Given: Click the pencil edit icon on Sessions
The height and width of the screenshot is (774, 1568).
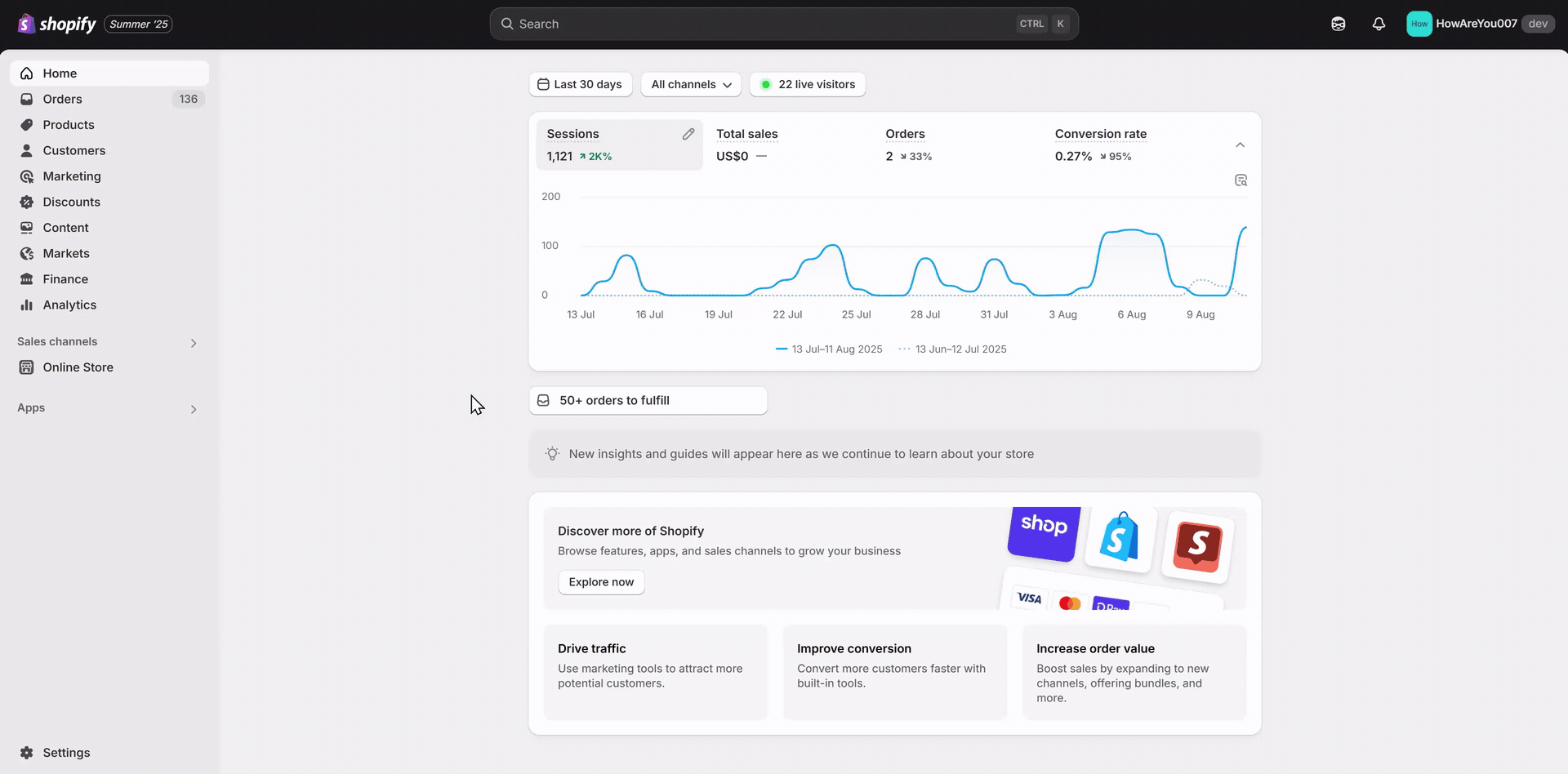Looking at the screenshot, I should pos(688,134).
